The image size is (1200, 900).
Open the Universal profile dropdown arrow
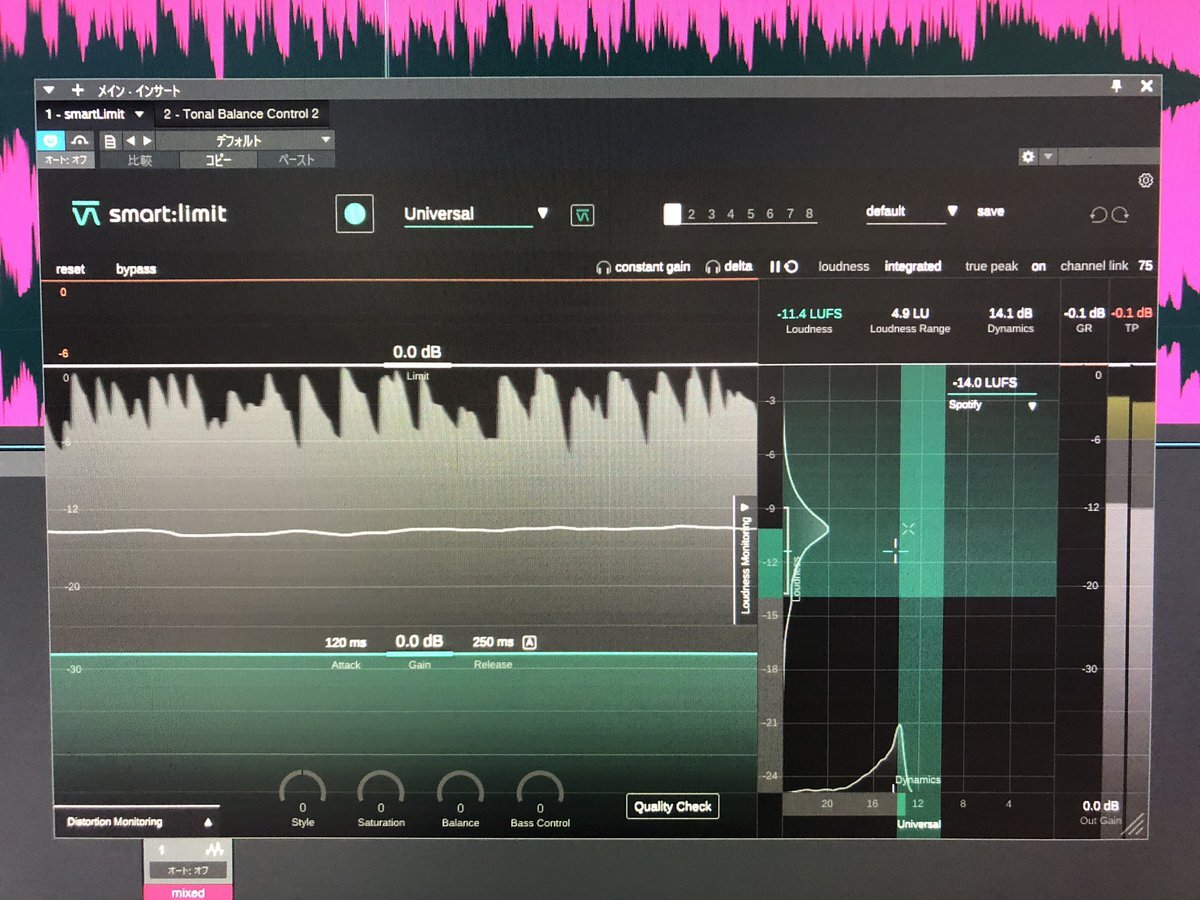point(543,213)
